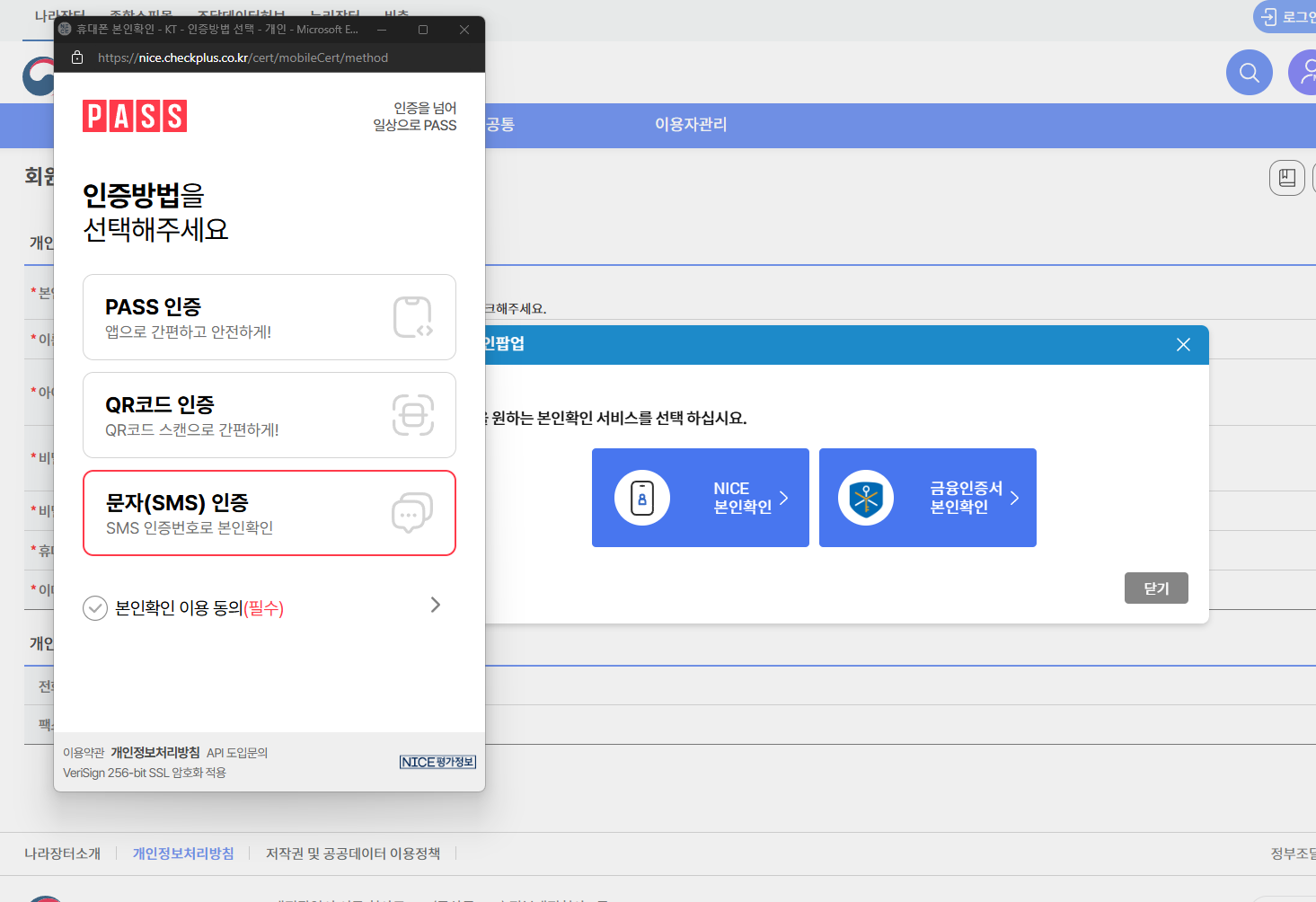Click the nice.checkplus.co.kr URL address
1316x902 pixels.
tap(243, 57)
